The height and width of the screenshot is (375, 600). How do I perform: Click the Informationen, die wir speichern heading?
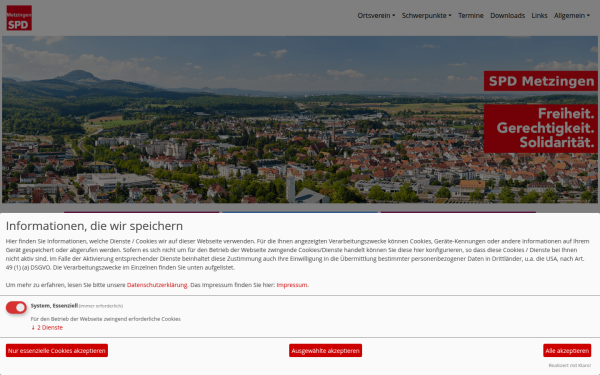click(x=94, y=226)
